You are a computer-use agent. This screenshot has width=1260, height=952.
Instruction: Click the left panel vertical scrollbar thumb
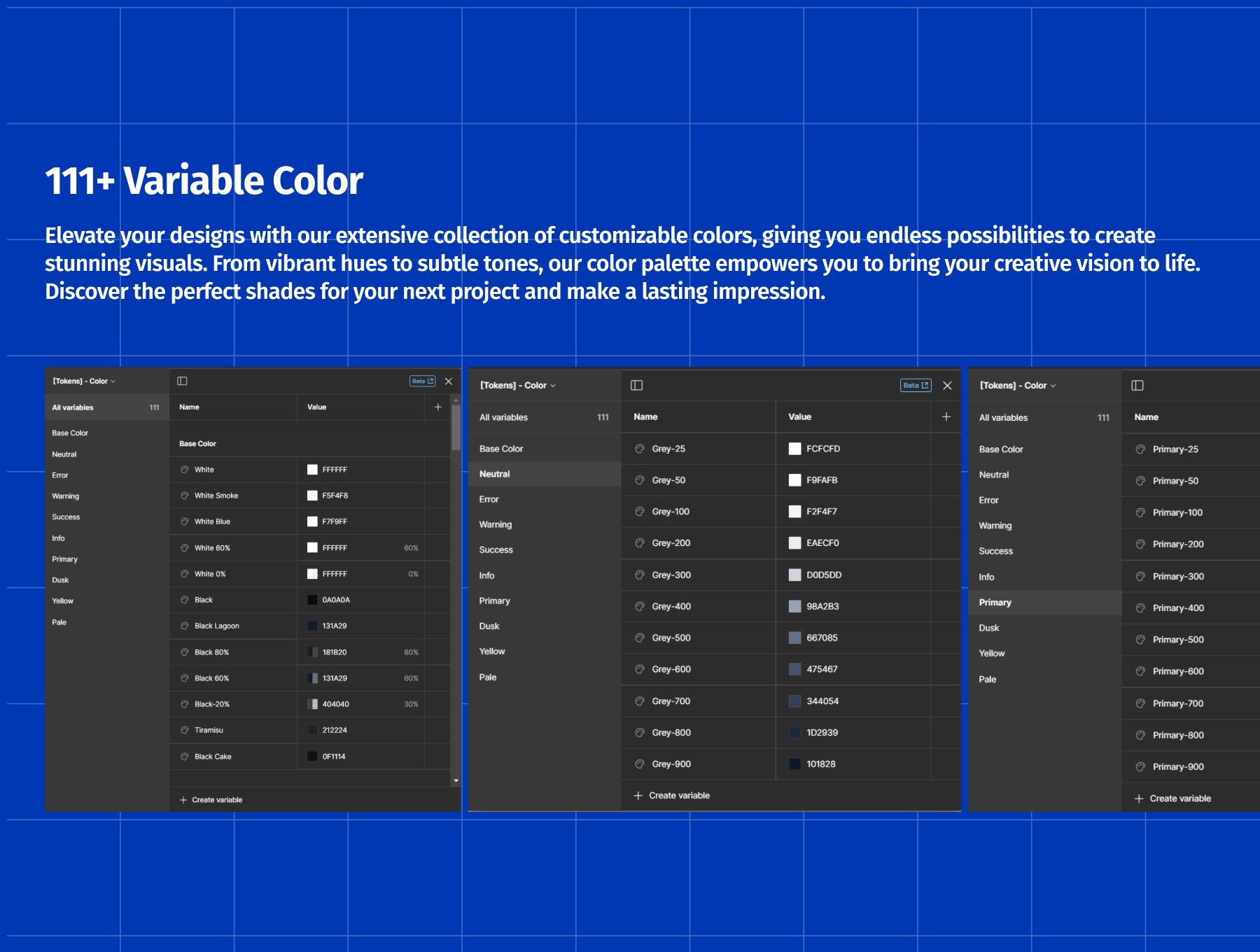pos(456,427)
